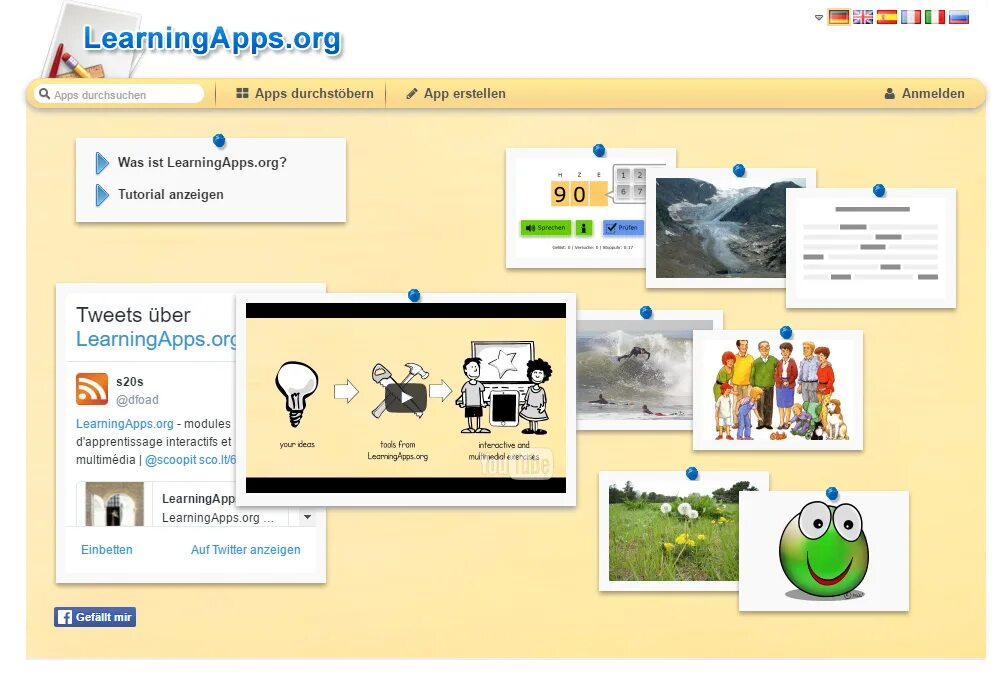Expand the tweet card dropdown arrow
This screenshot has width=1001, height=676.
[x=308, y=517]
